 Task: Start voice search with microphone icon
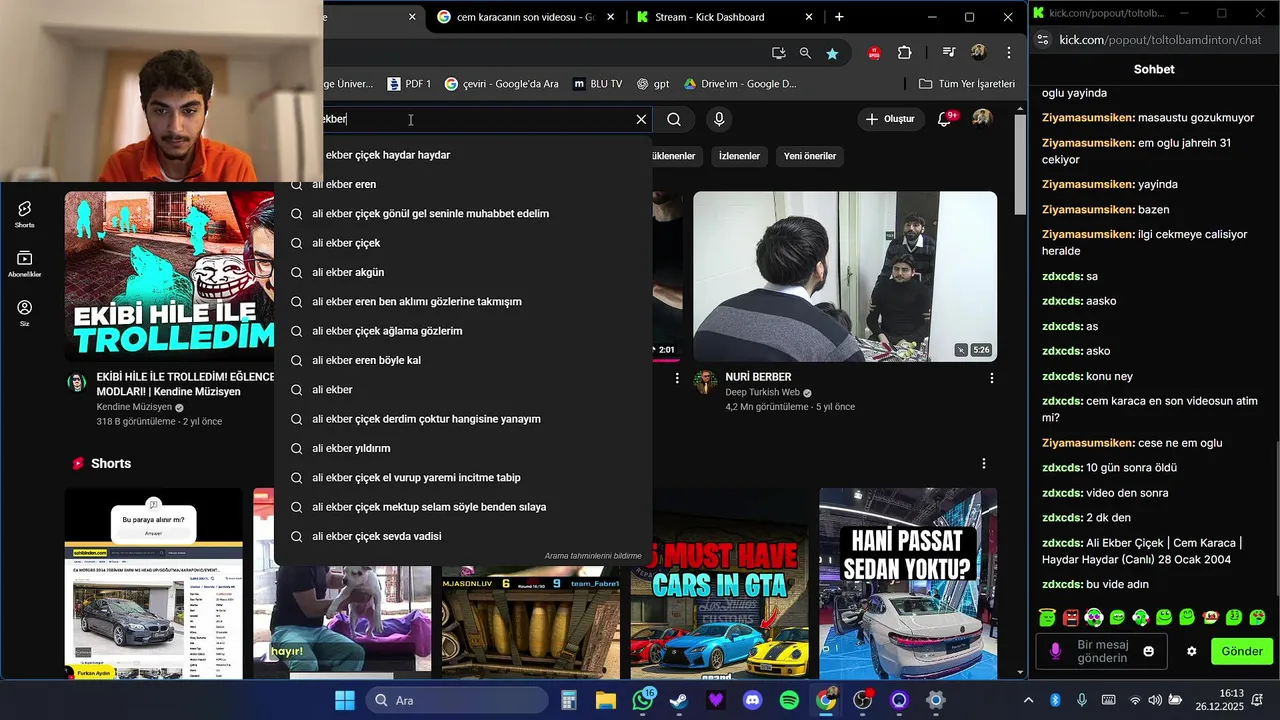tap(718, 119)
